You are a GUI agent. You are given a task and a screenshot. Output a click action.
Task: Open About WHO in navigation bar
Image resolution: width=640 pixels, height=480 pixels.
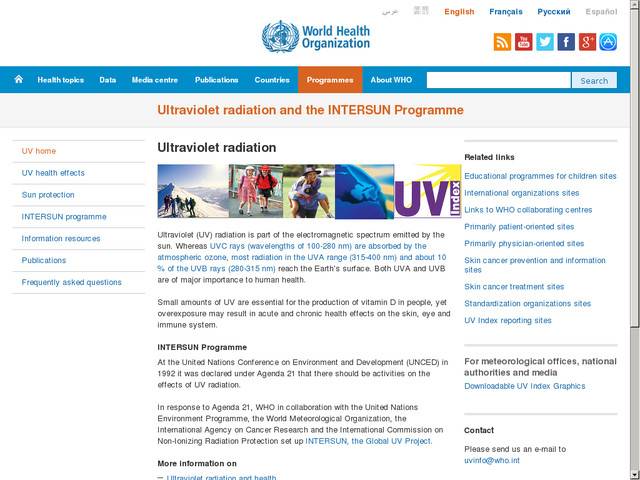(x=391, y=80)
